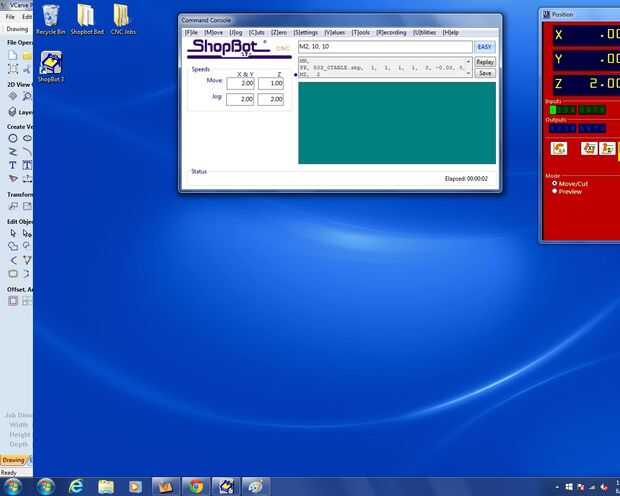Image resolution: width=620 pixels, height=496 pixels.
Task: Select VCarve's Draw Polyline zigzag tool
Action: 13,151
